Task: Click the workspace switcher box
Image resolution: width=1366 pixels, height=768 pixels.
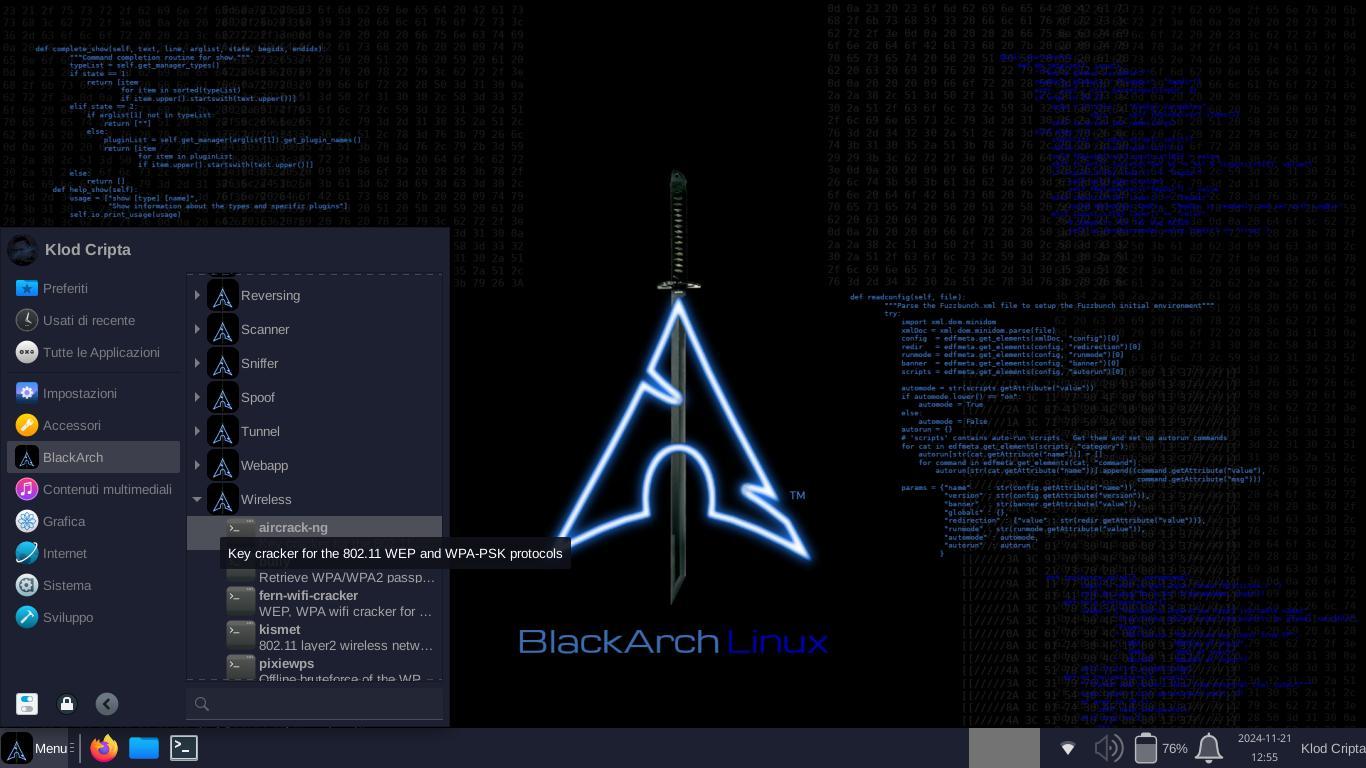Action: [x=1004, y=748]
